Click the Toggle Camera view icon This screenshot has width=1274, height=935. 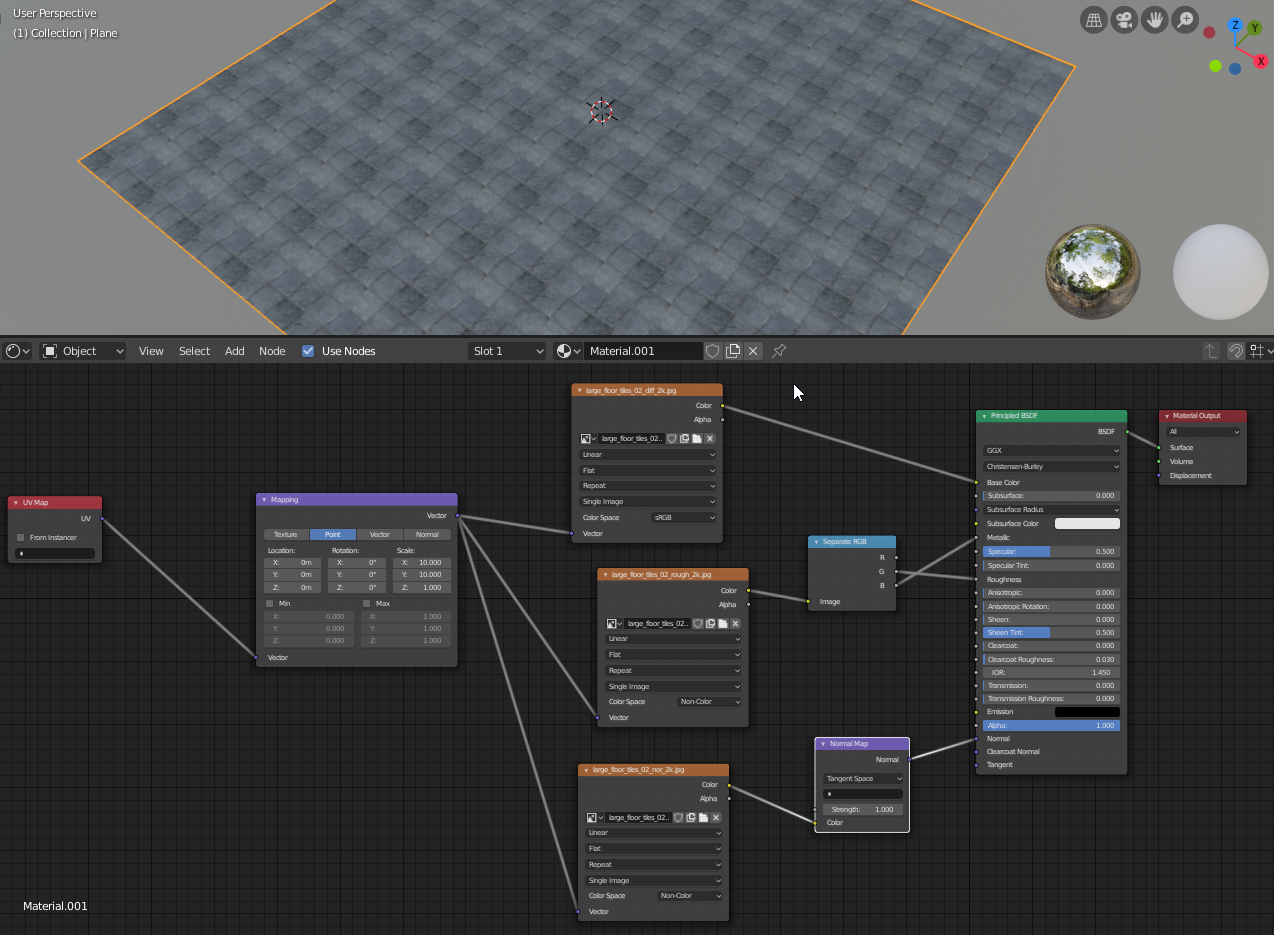coord(1124,20)
